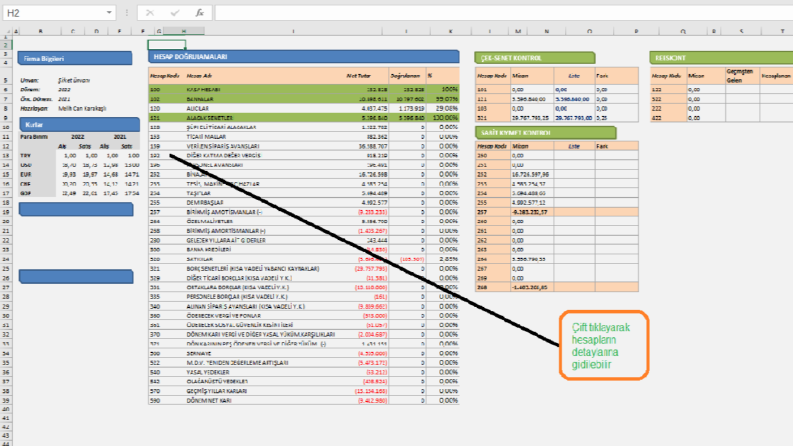Click the cell with 'Melih Can Karakaşlı'
Image resolution: width=793 pixels, height=446 pixels.
tap(82, 108)
